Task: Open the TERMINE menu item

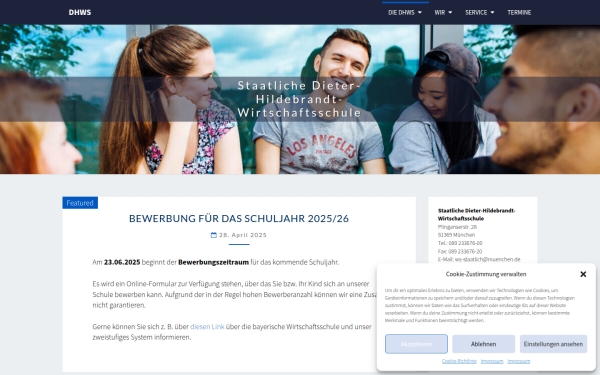Action: pos(519,13)
